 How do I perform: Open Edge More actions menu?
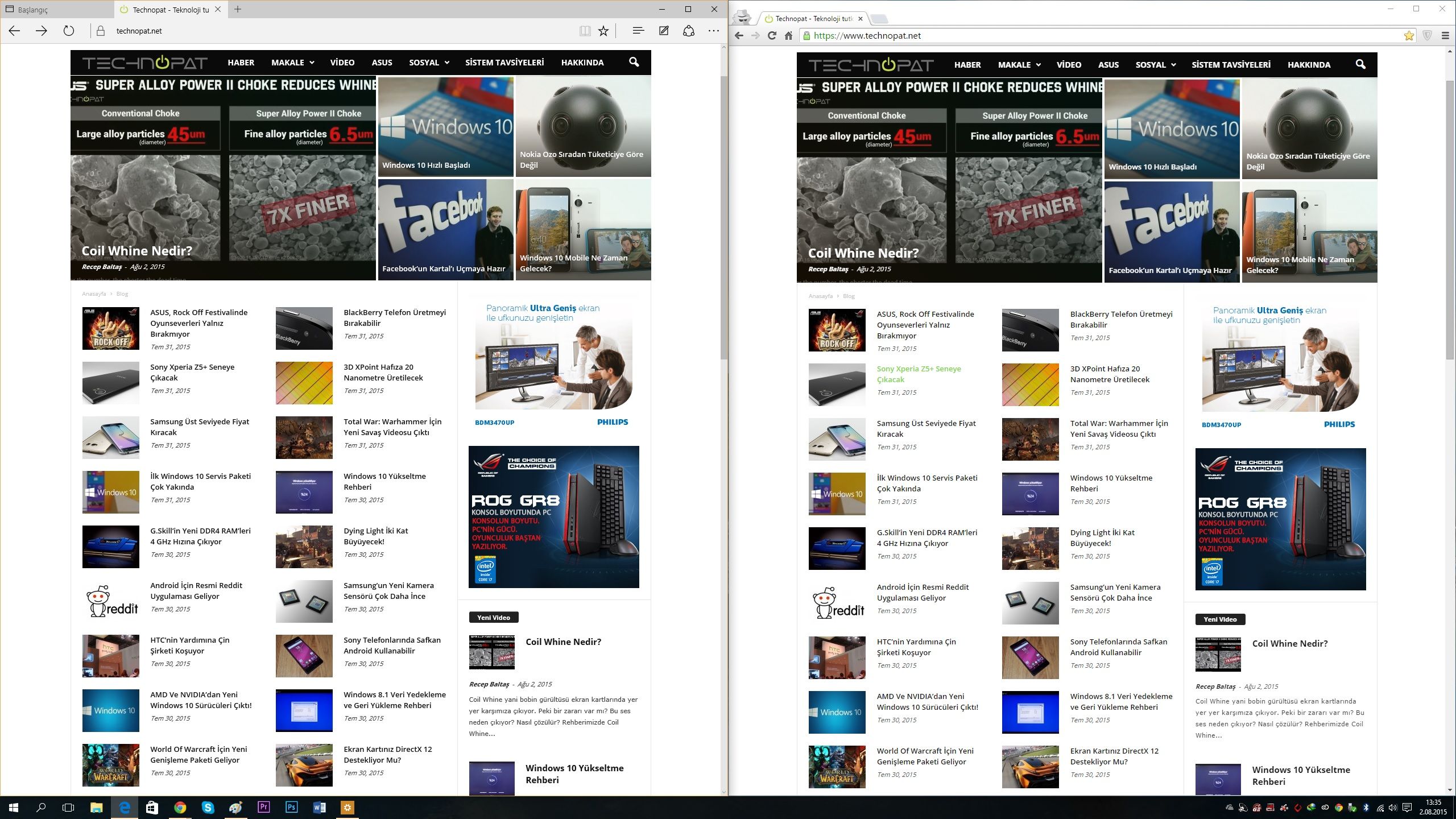pyautogui.click(x=714, y=31)
